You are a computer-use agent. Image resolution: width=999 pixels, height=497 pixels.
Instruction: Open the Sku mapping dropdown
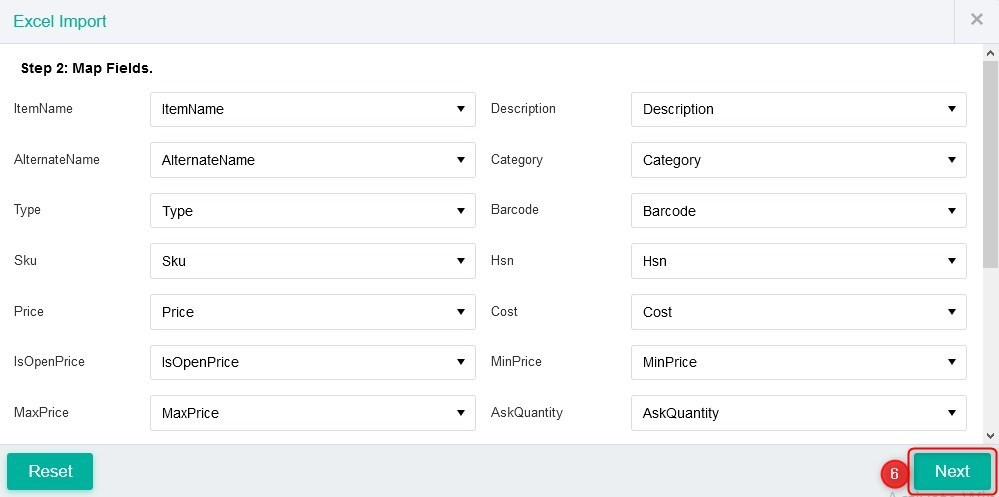312,261
